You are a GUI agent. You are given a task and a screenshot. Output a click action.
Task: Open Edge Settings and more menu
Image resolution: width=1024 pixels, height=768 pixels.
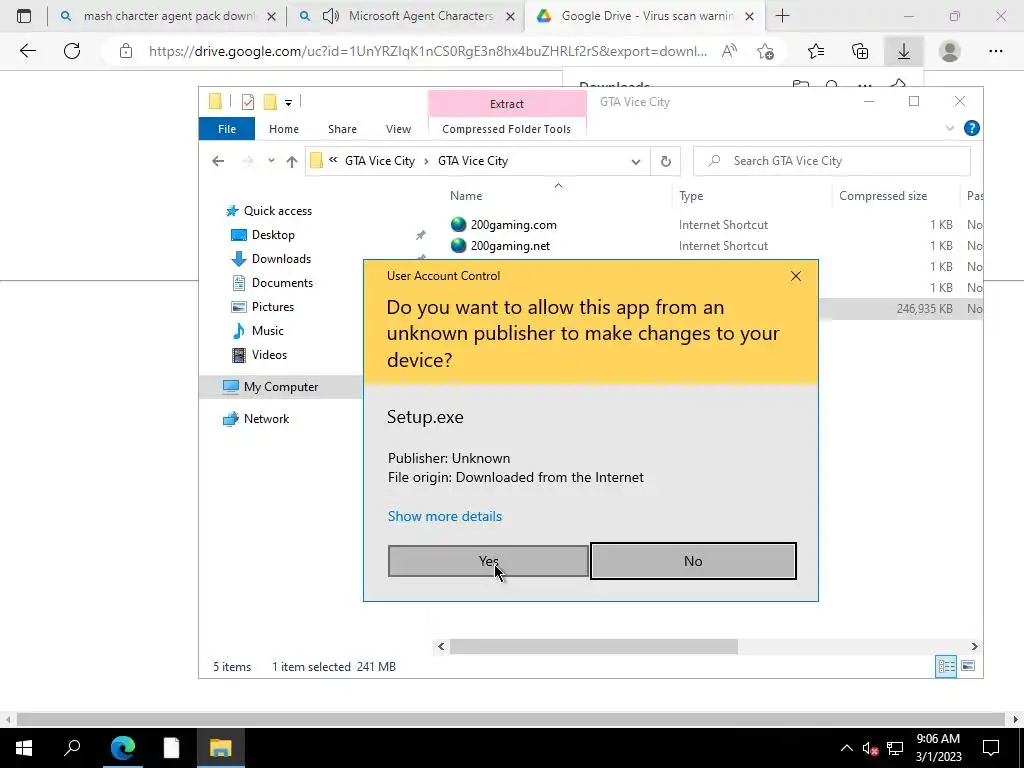(995, 51)
